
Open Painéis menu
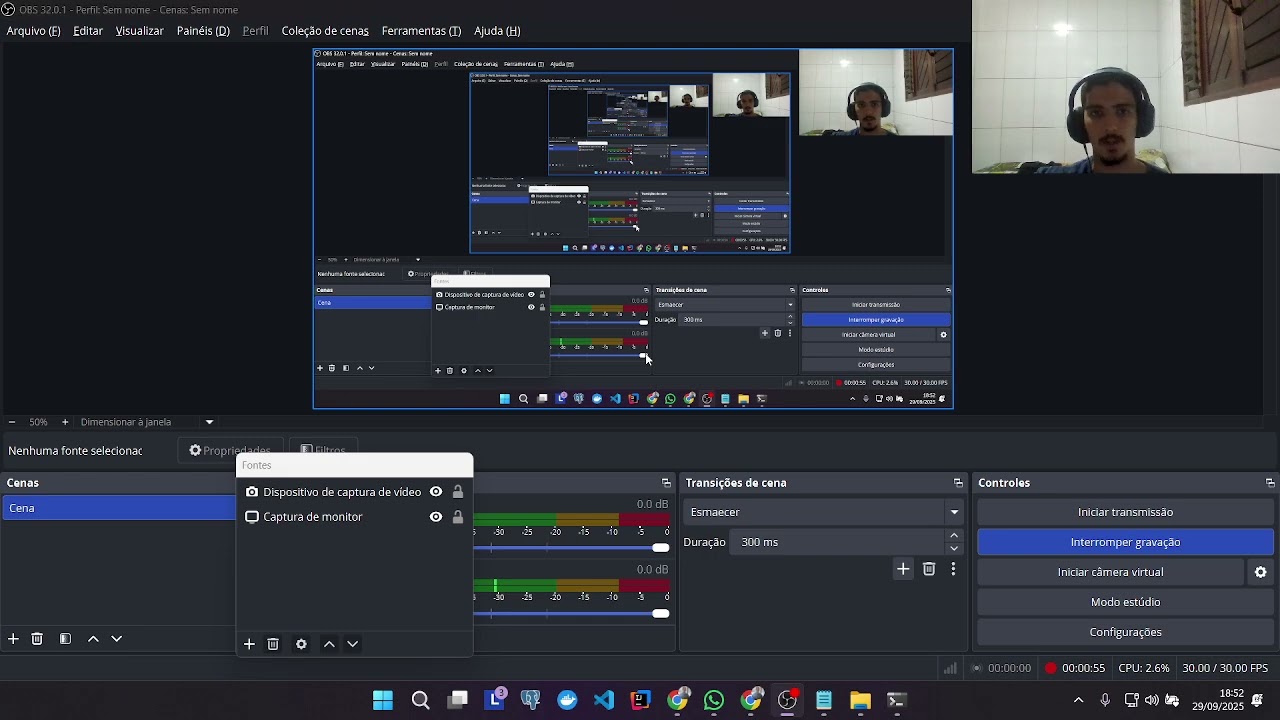(203, 31)
